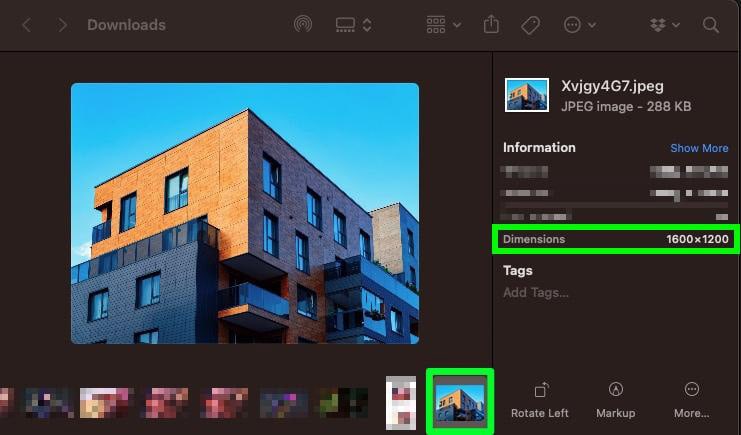Image resolution: width=741 pixels, height=435 pixels.
Task: Expand the Group By grid dropdown
Action: [443, 25]
